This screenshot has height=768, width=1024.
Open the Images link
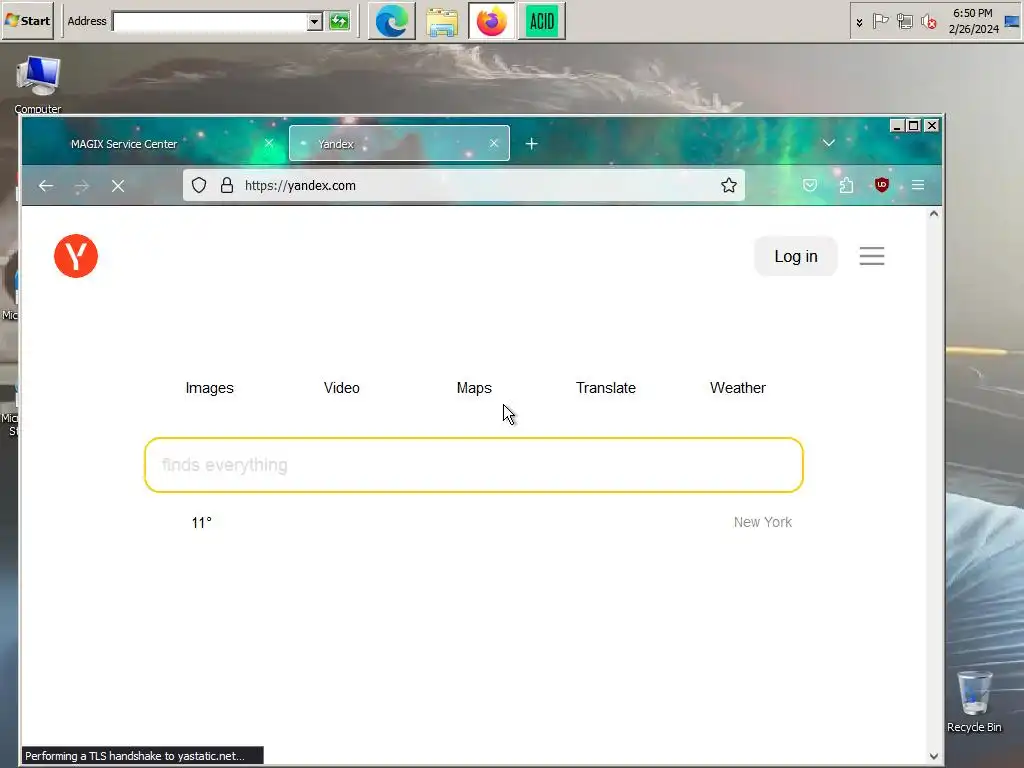pyautogui.click(x=209, y=388)
